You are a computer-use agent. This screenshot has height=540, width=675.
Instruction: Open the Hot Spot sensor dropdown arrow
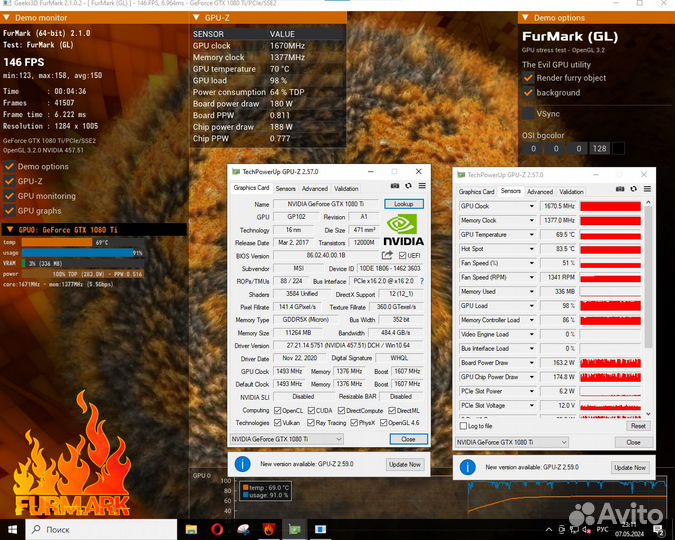tap(532, 249)
